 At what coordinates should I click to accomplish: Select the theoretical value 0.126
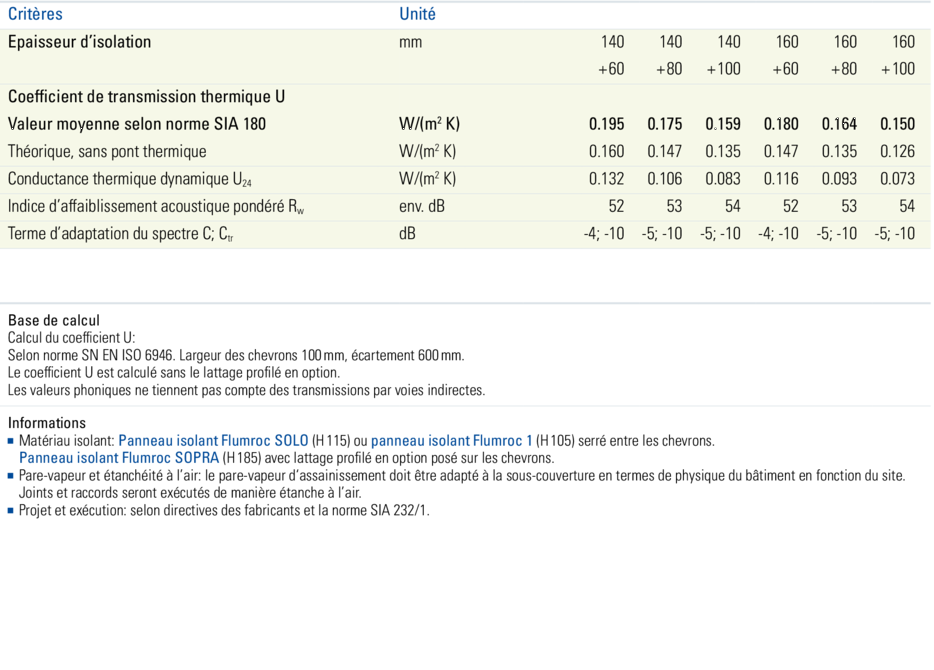pos(897,152)
